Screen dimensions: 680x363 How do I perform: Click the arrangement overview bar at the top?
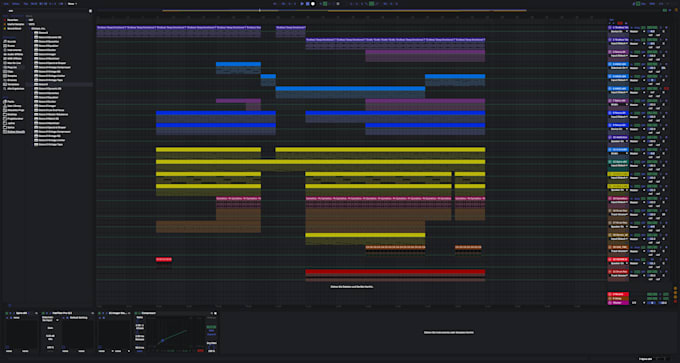coord(344,10)
